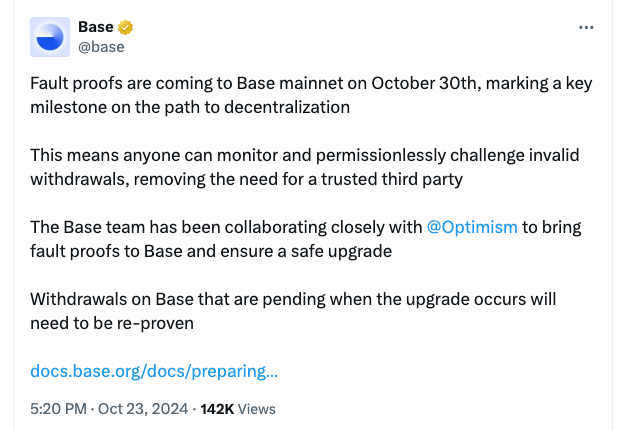625x430 pixels.
Task: Open the docs.base.org/docs/preparing link
Action: (154, 371)
